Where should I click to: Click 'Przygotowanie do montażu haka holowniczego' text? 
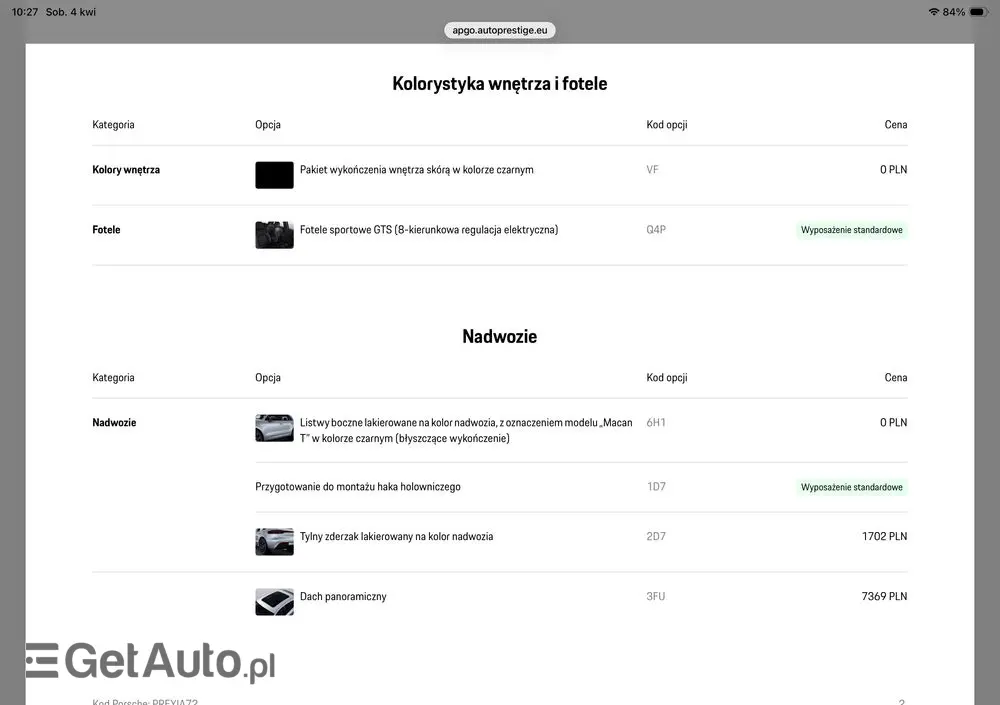[x=358, y=487]
